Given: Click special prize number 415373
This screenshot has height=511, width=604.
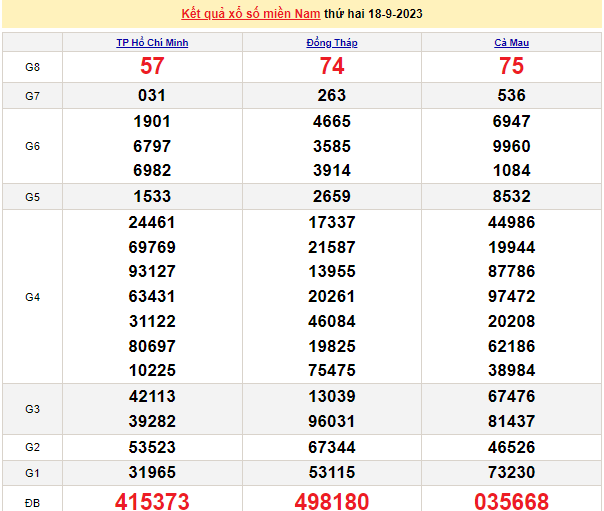Looking at the screenshot, I should click(x=152, y=501).
